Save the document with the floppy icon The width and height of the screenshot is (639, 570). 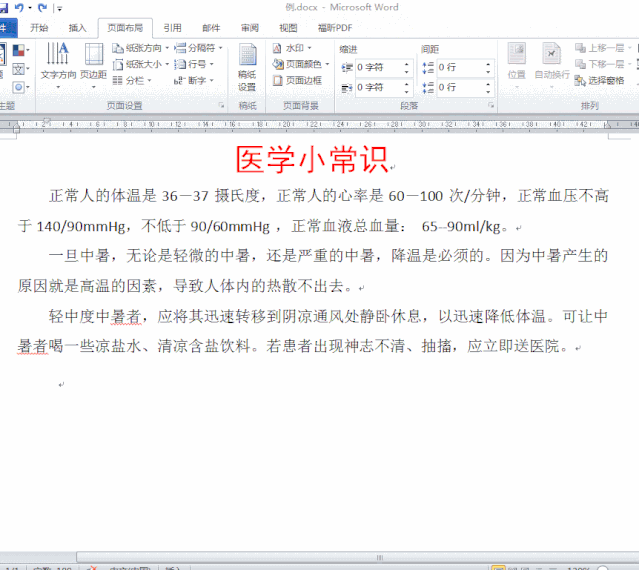pyautogui.click(x=4, y=7)
